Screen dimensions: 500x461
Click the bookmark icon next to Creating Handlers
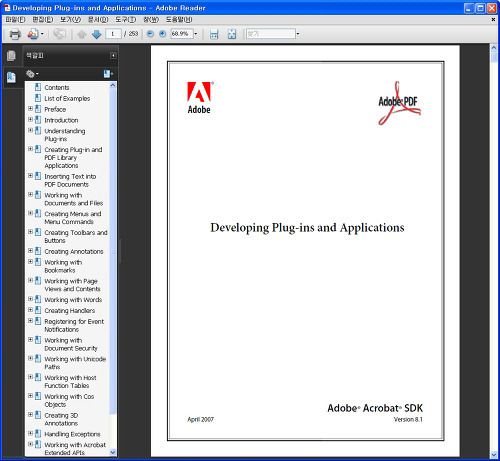[x=38, y=310]
